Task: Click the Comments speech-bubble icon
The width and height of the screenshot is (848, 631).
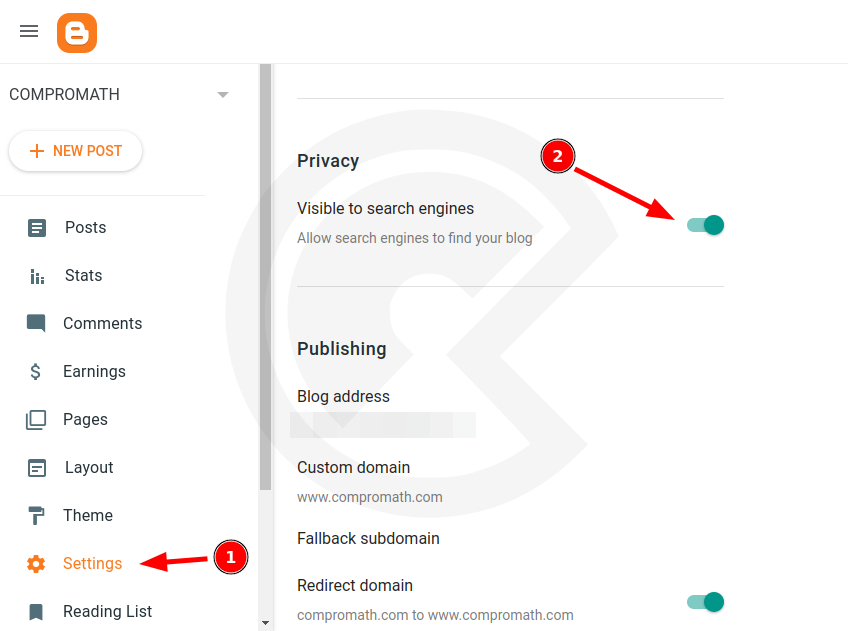Action: point(36,323)
